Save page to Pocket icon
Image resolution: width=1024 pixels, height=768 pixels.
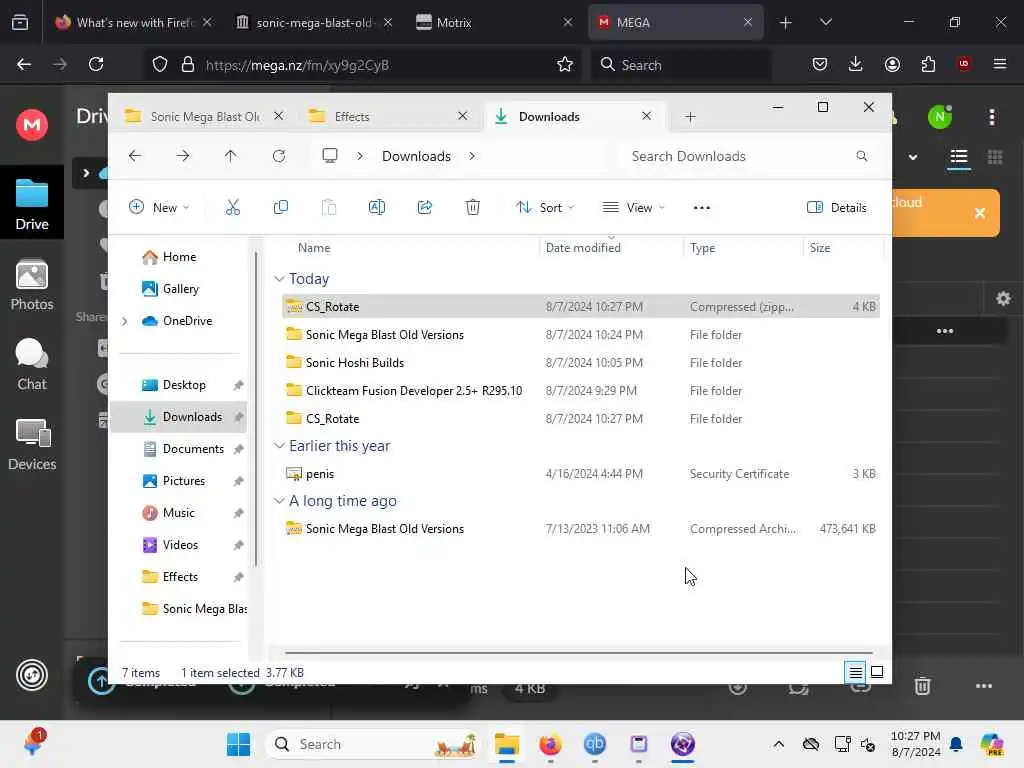tap(820, 64)
